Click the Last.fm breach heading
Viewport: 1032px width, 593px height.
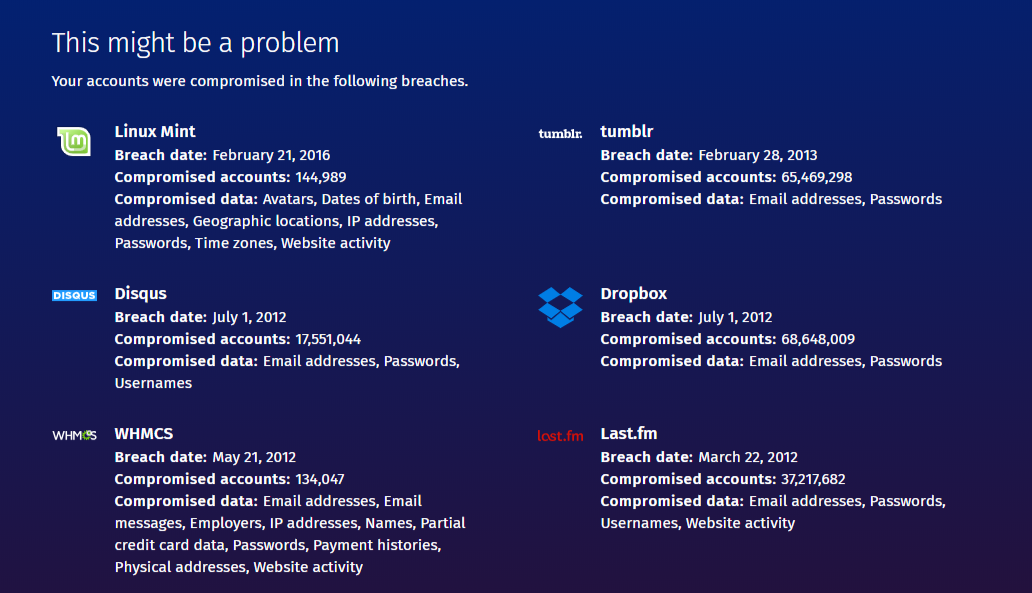pos(629,433)
